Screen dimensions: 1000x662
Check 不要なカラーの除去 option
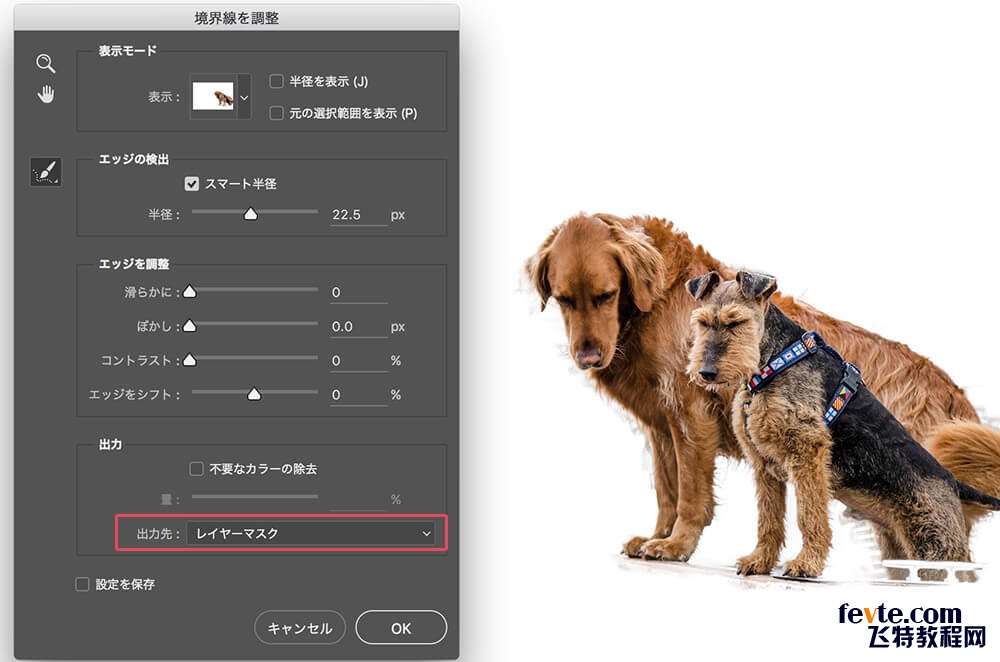(196, 469)
